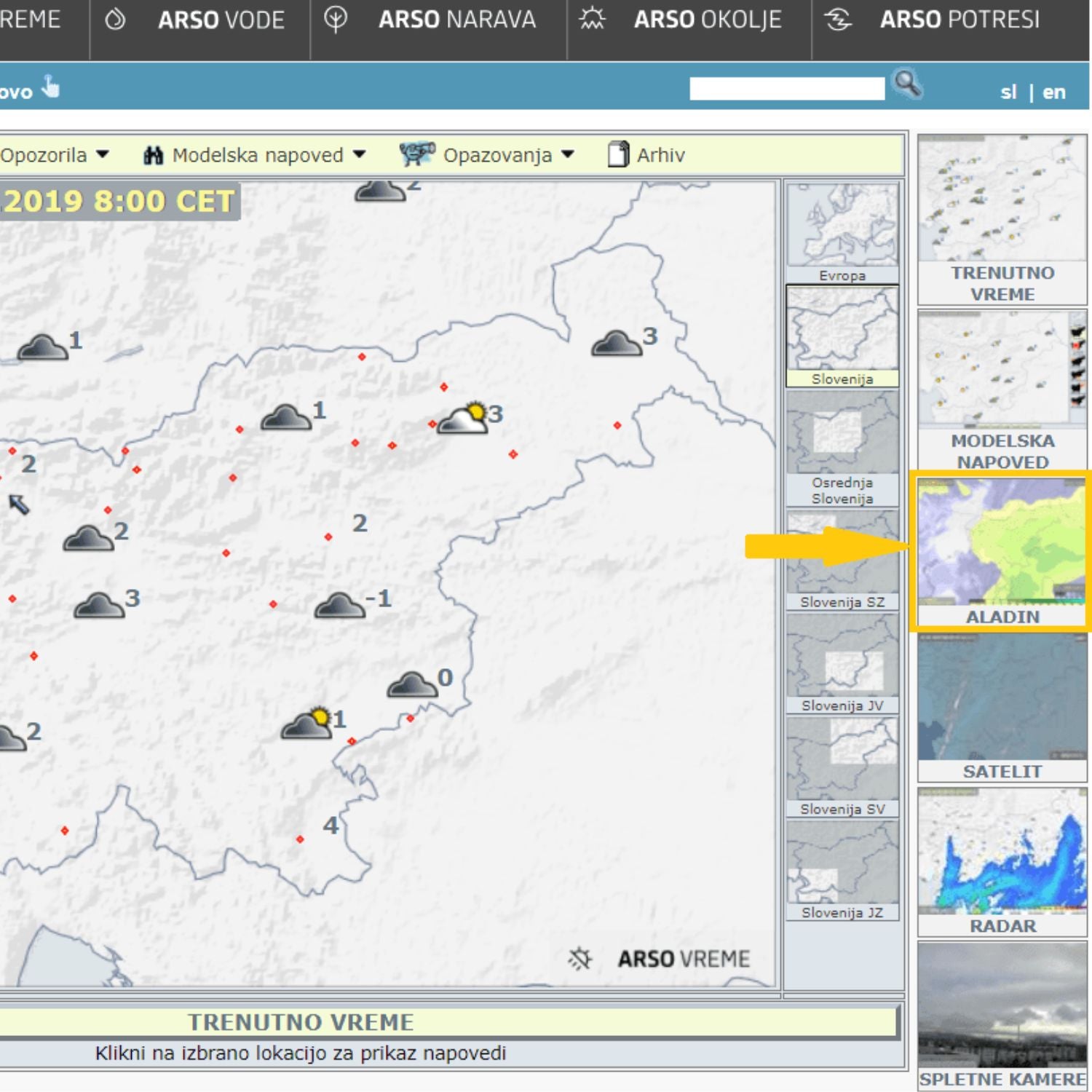Click the partly sunny icon showing 3
This screenshot has width=1092, height=1092.
(x=463, y=419)
